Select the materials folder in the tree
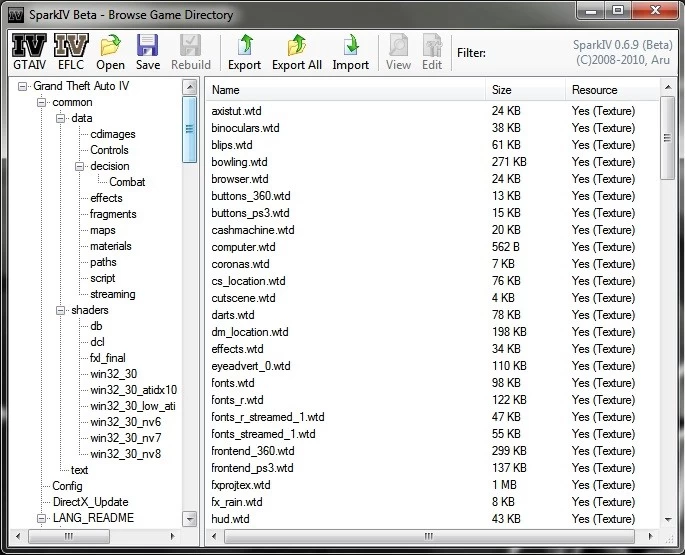The image size is (685, 555). tap(111, 246)
